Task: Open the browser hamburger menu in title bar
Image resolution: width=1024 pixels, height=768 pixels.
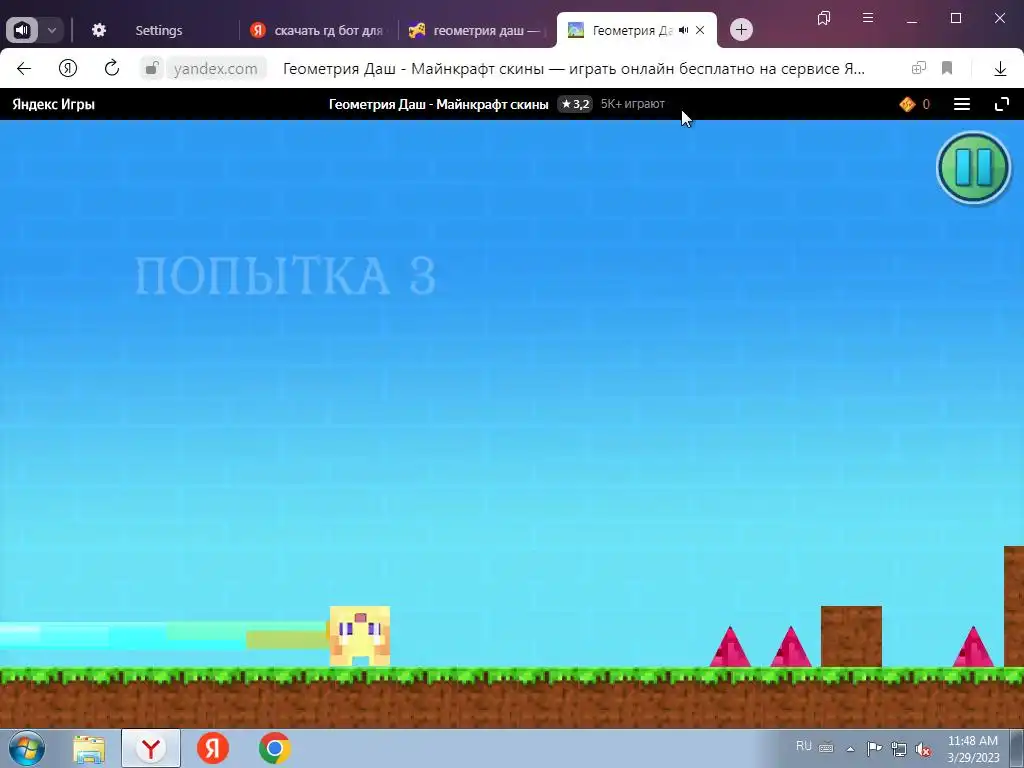Action: [x=868, y=18]
